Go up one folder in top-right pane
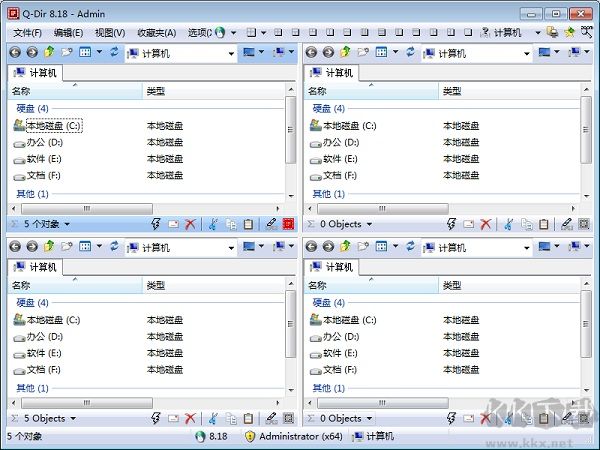The height and width of the screenshot is (450, 600). (x=346, y=52)
